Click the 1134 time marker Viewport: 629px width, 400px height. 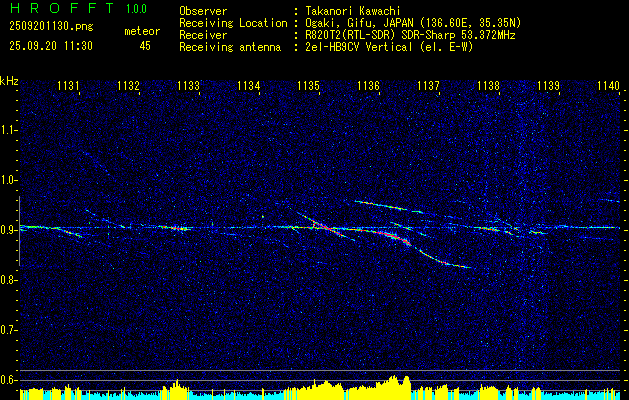(x=248, y=86)
